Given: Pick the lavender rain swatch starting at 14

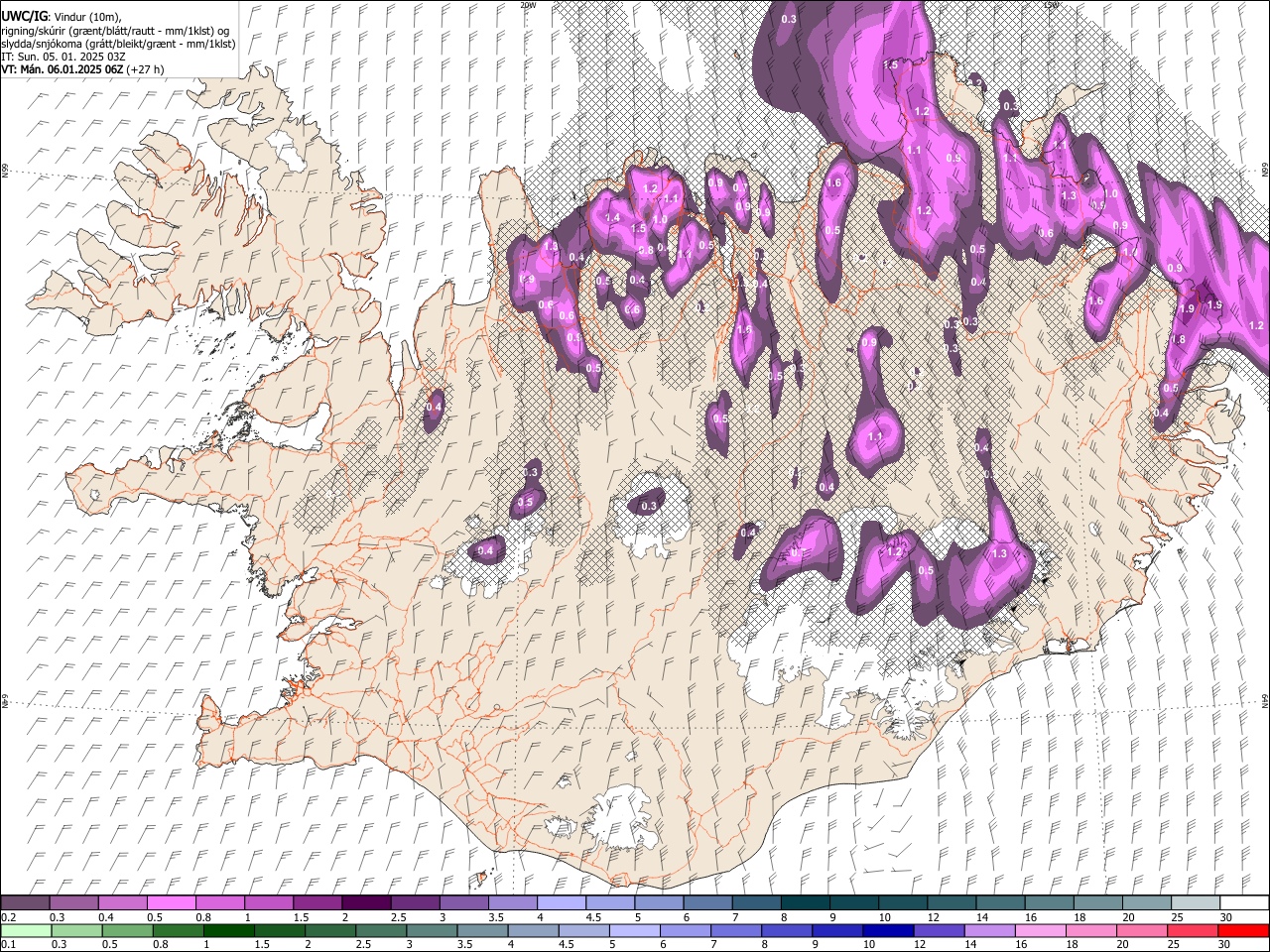Looking at the screenshot, I should tap(988, 930).
